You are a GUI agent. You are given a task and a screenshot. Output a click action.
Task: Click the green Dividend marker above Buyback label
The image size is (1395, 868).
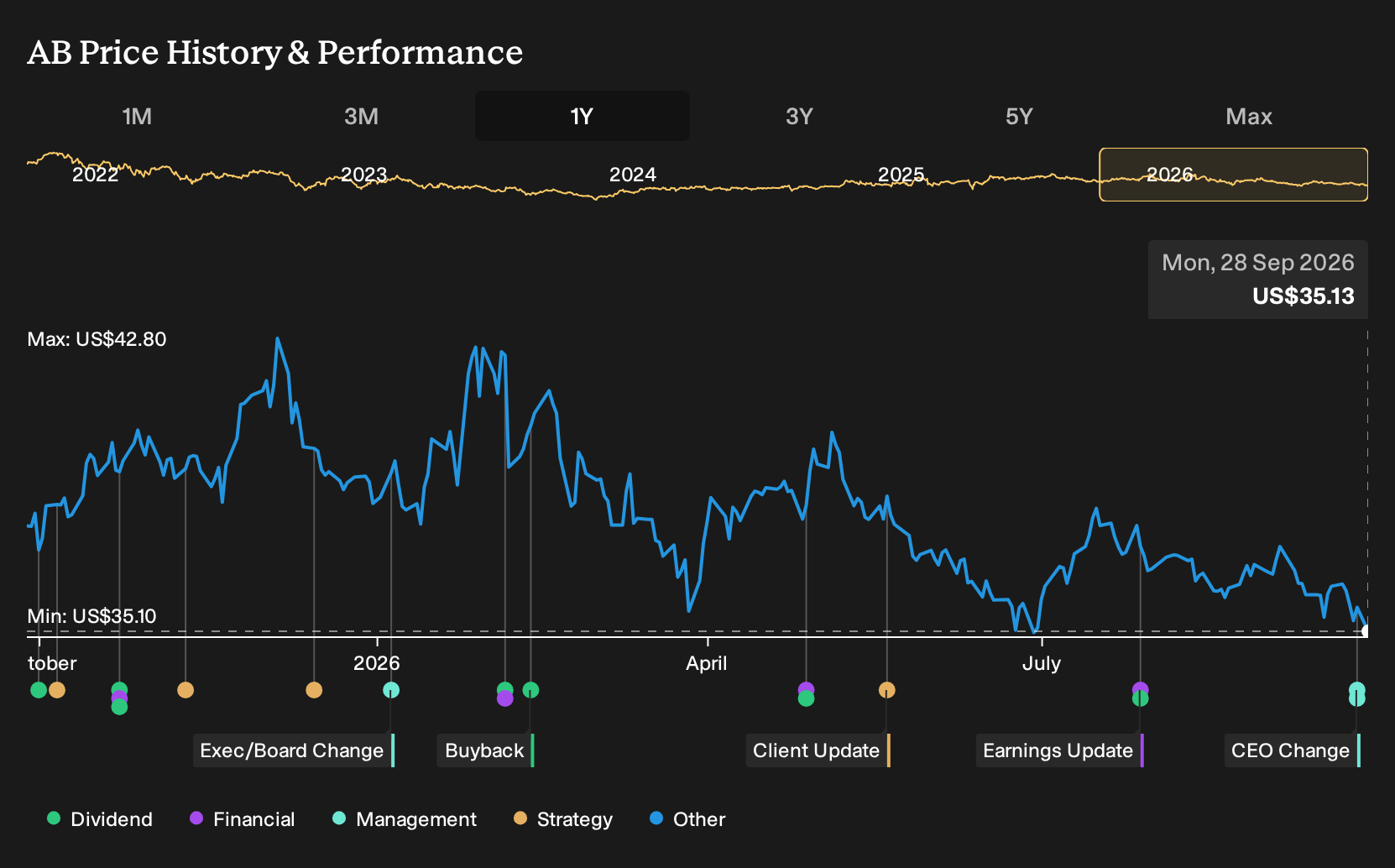click(530, 690)
